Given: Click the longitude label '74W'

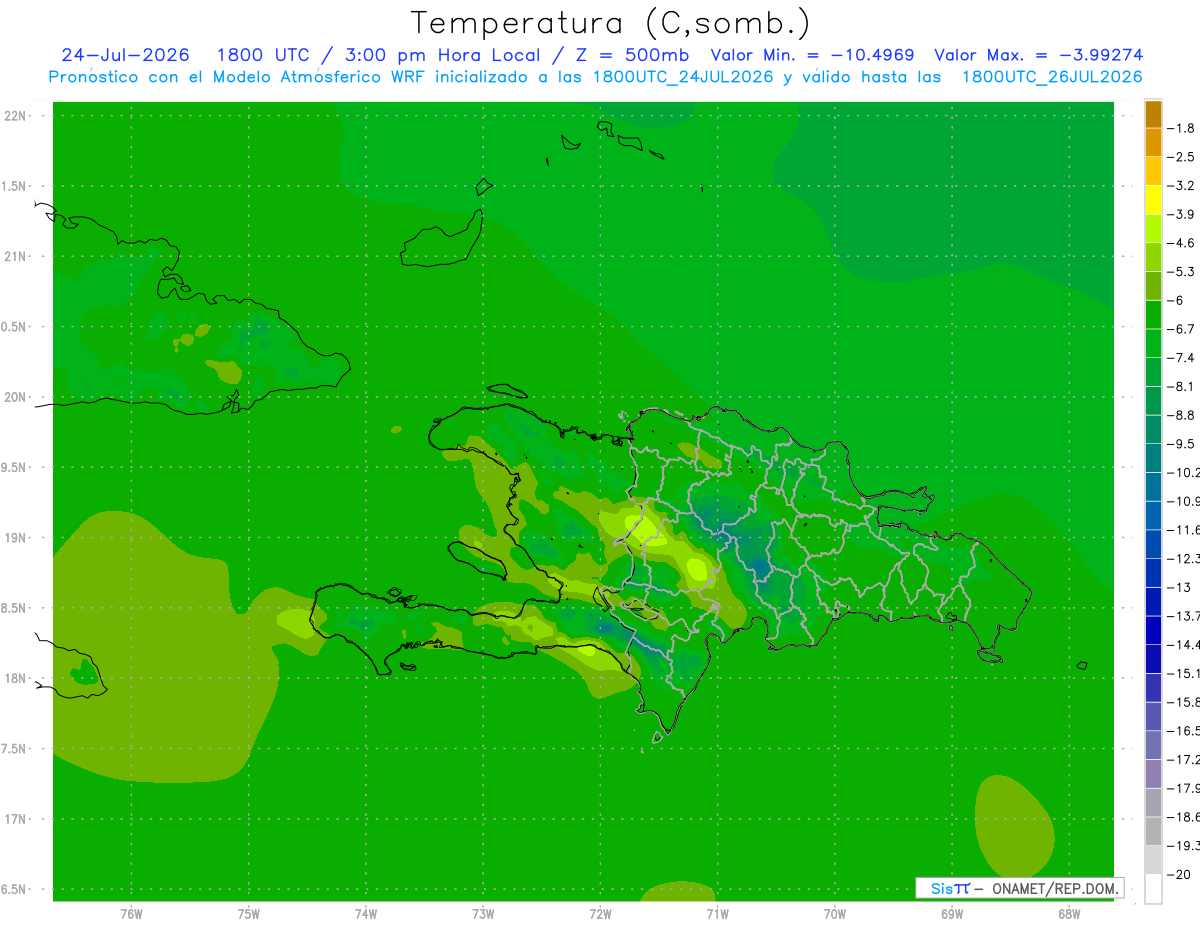Looking at the screenshot, I should [366, 914].
